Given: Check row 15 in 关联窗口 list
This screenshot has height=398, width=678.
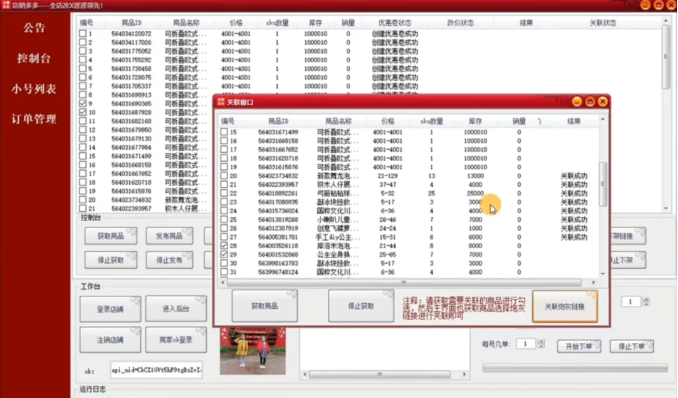Looking at the screenshot, I should 224,132.
